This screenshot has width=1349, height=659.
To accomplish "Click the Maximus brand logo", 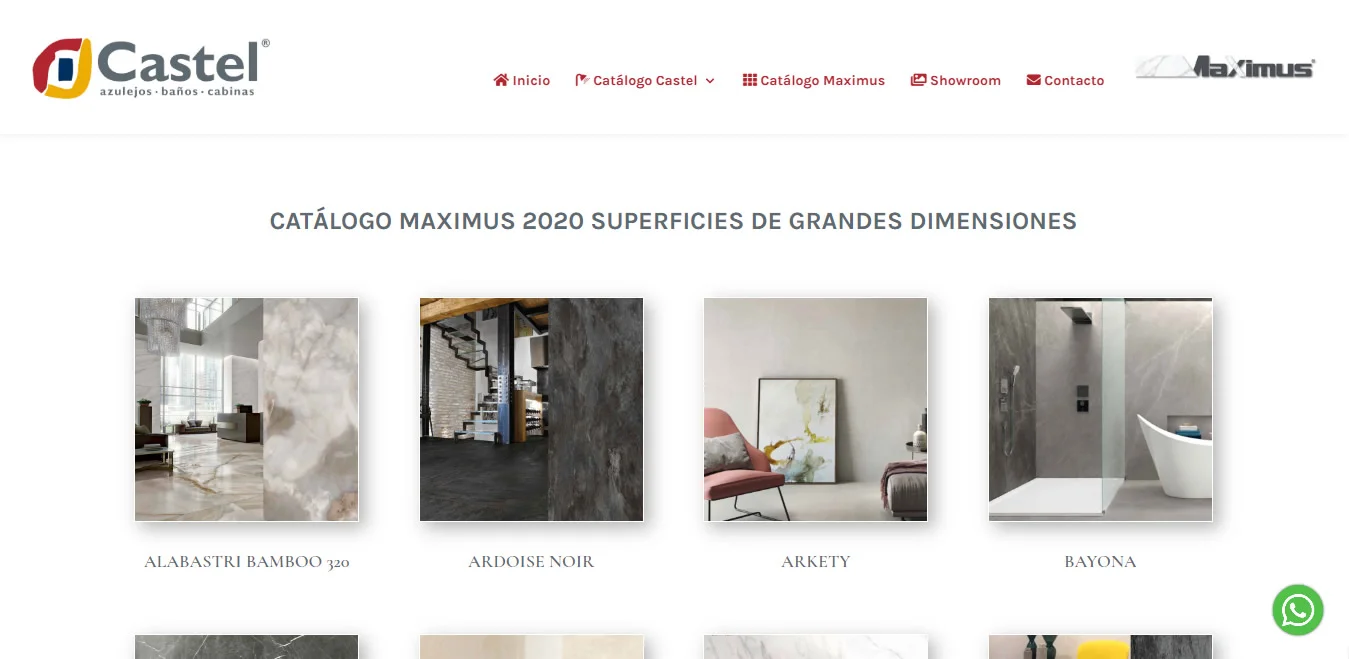I will (1225, 67).
